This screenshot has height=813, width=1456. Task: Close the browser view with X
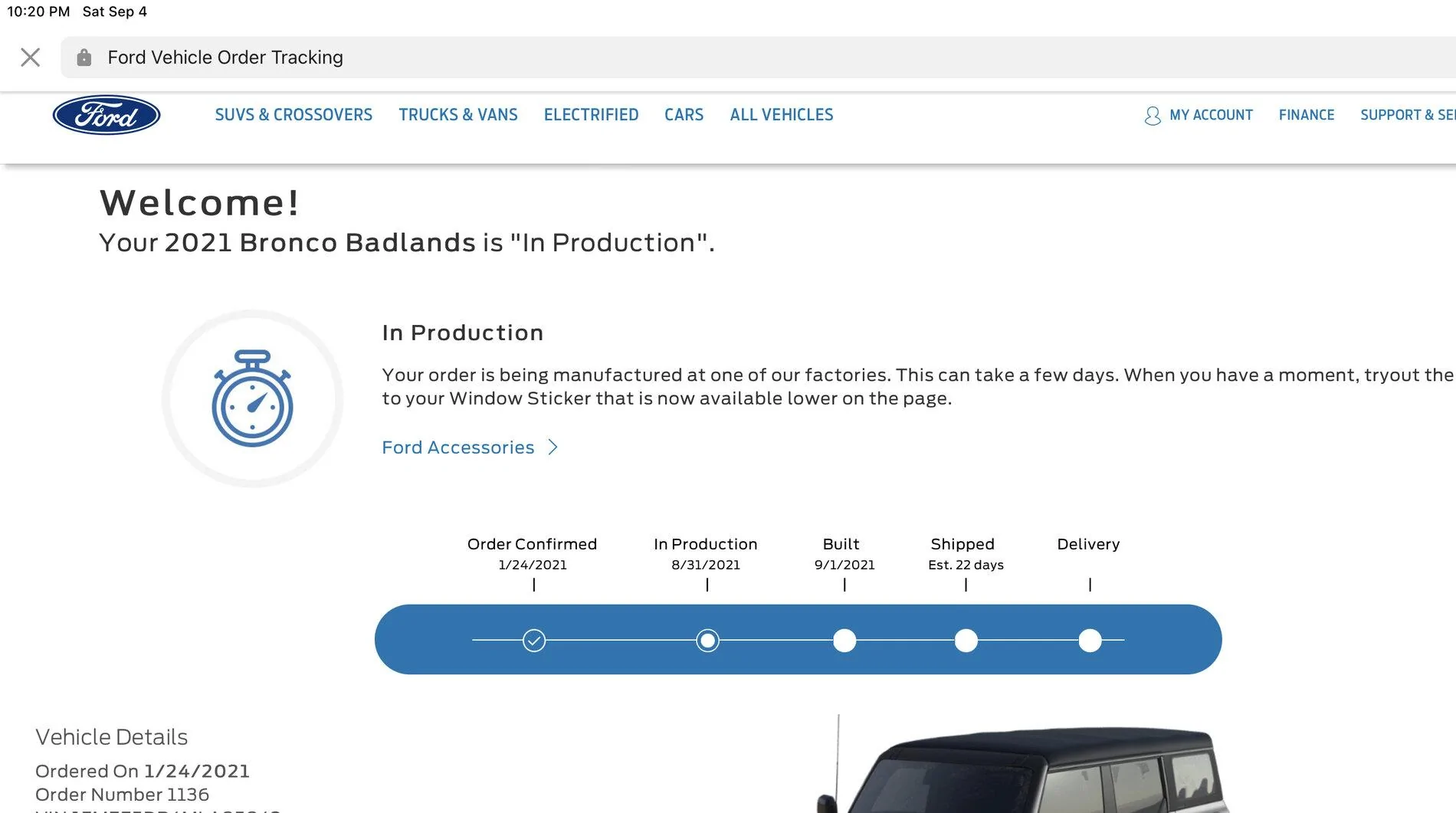(x=31, y=57)
